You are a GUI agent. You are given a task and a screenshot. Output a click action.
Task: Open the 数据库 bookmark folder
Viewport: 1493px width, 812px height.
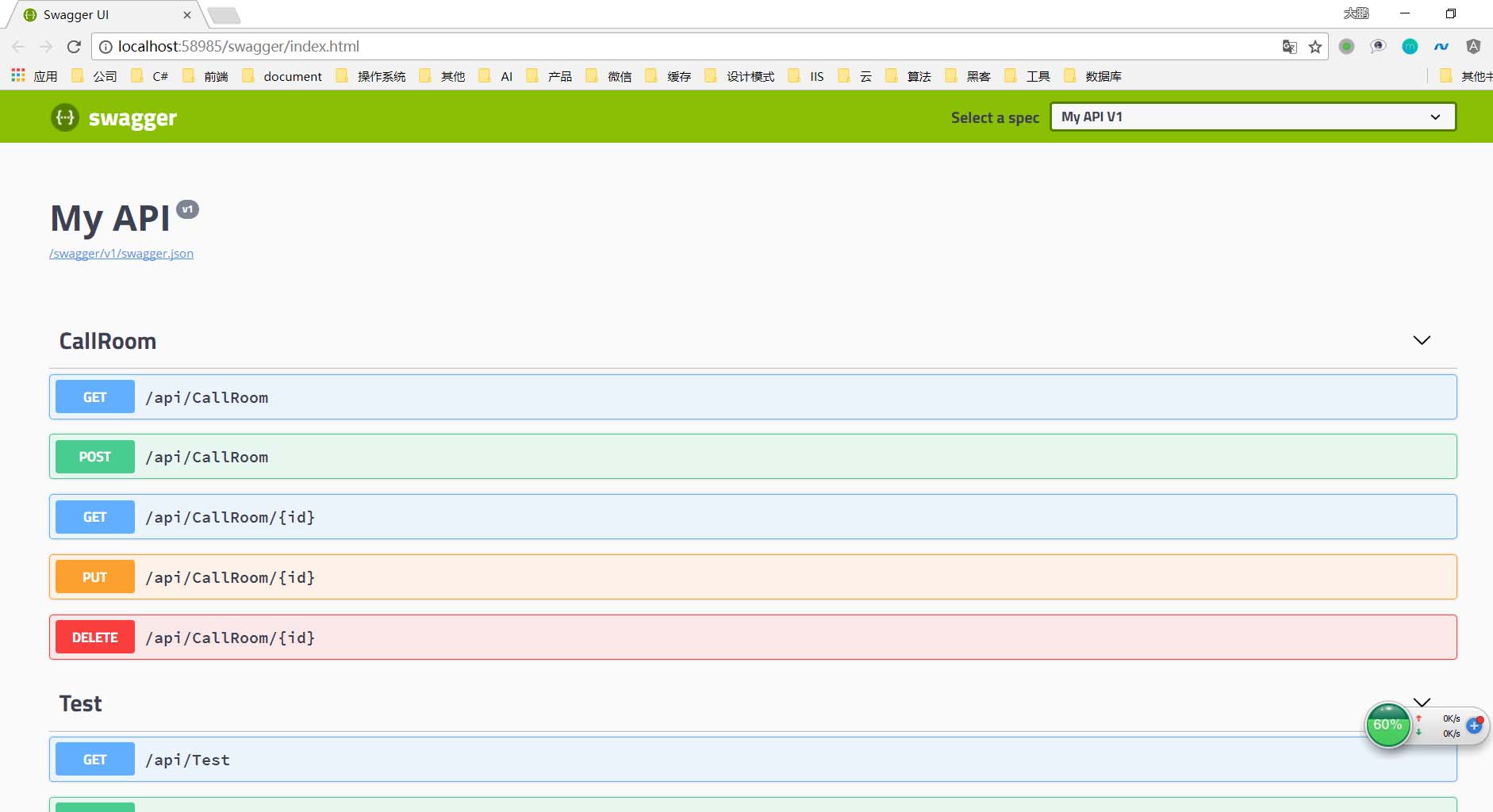click(x=1093, y=76)
